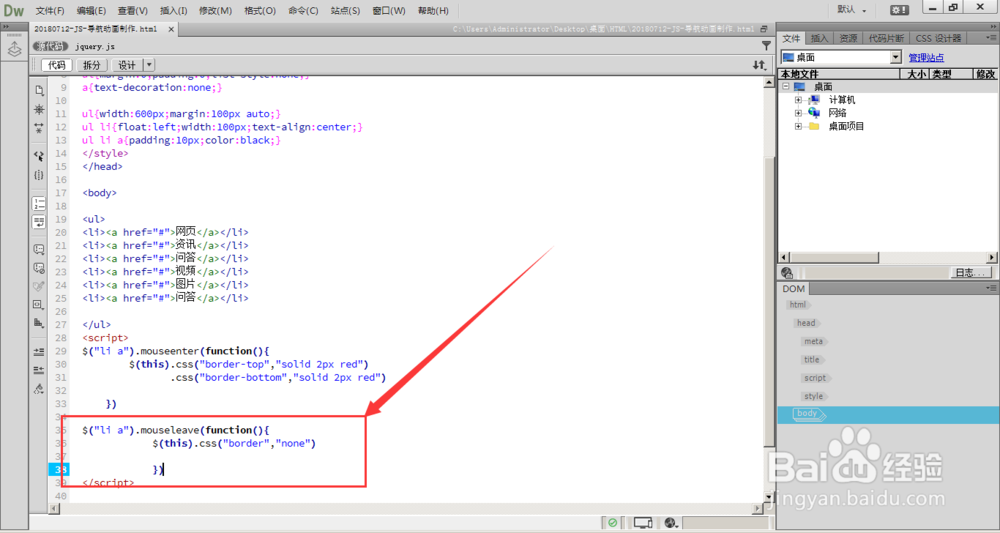Click the filter related files funnel icon

click(x=766, y=46)
